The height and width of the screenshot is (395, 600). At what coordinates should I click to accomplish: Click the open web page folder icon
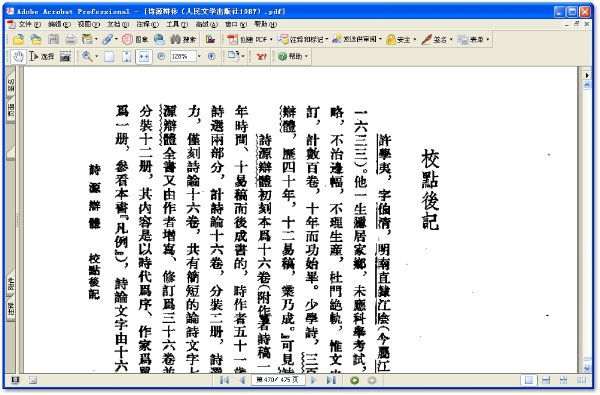click(x=36, y=39)
